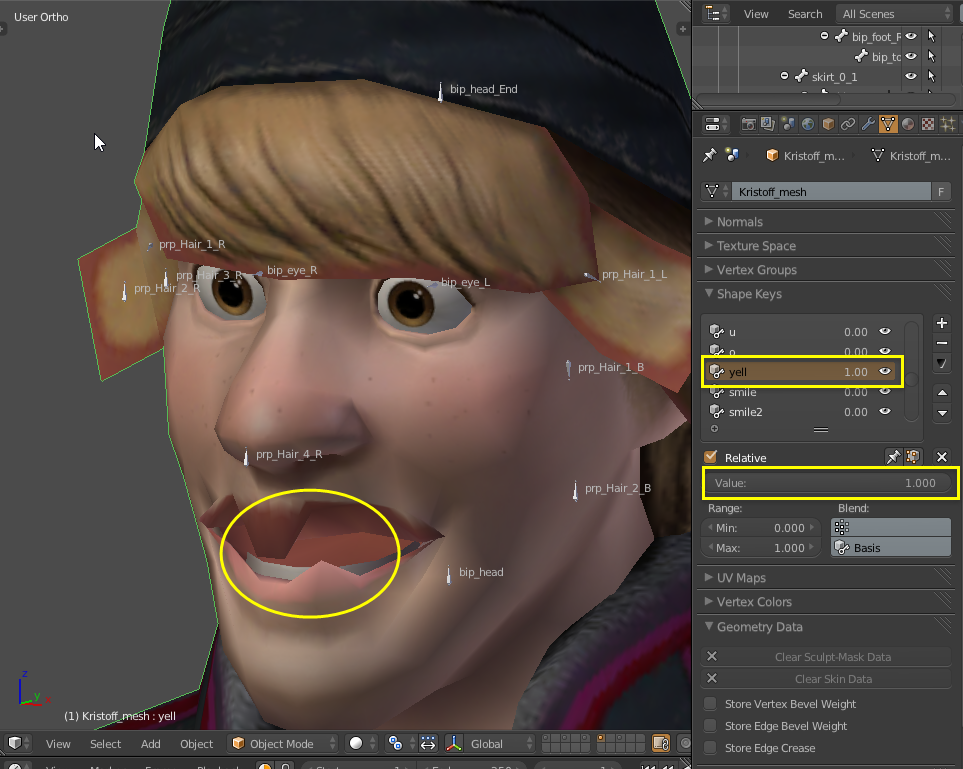
Task: Toggle the Relative shape keys checkbox
Action: tap(711, 457)
